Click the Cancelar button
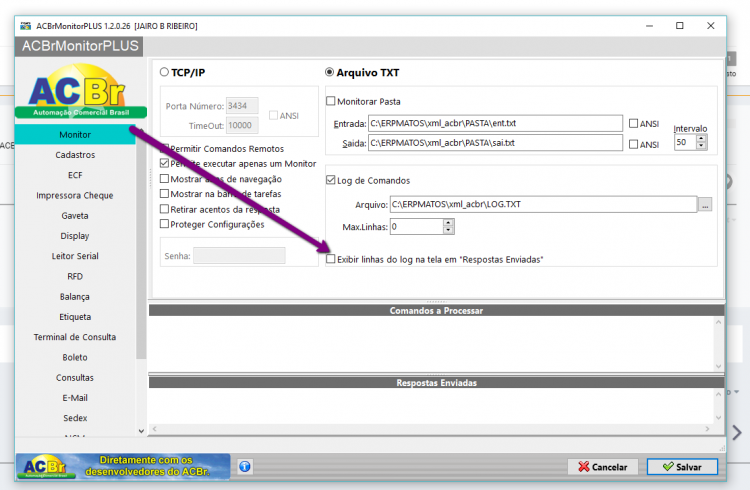Image resolution: width=750 pixels, height=490 pixels. (x=603, y=467)
